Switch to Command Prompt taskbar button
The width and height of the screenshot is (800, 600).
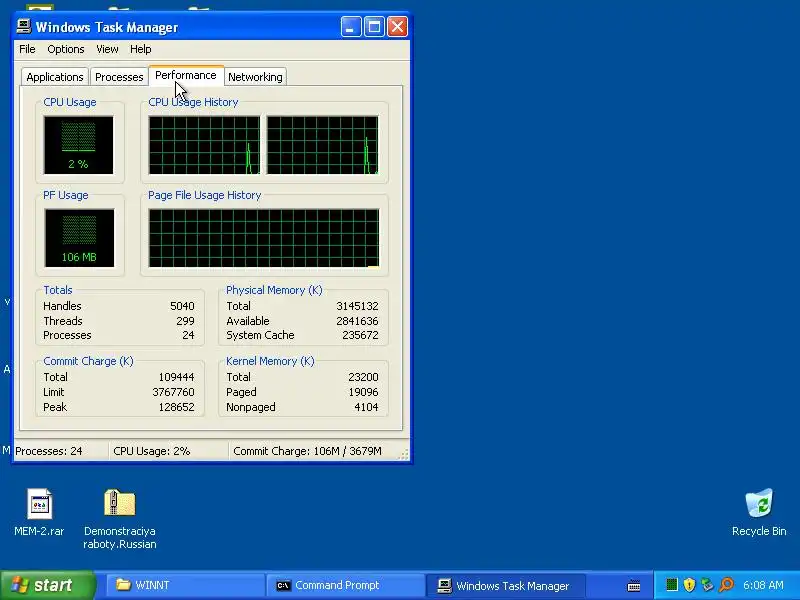(x=345, y=585)
